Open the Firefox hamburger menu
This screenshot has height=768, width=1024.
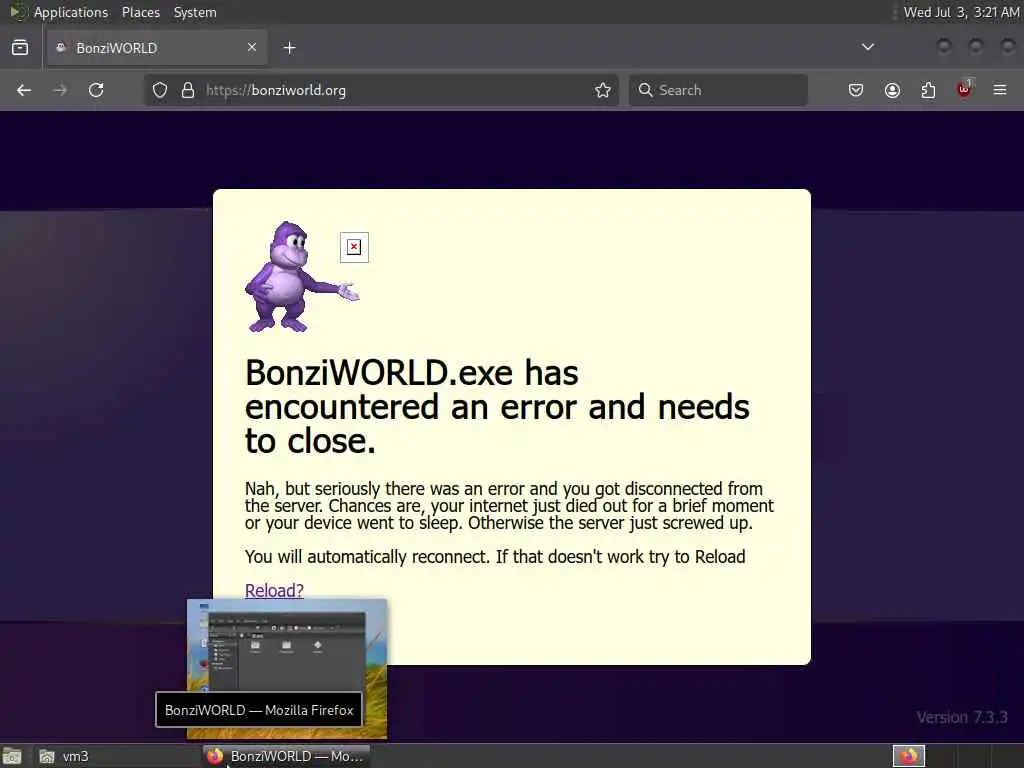pyautogui.click(x=1000, y=90)
